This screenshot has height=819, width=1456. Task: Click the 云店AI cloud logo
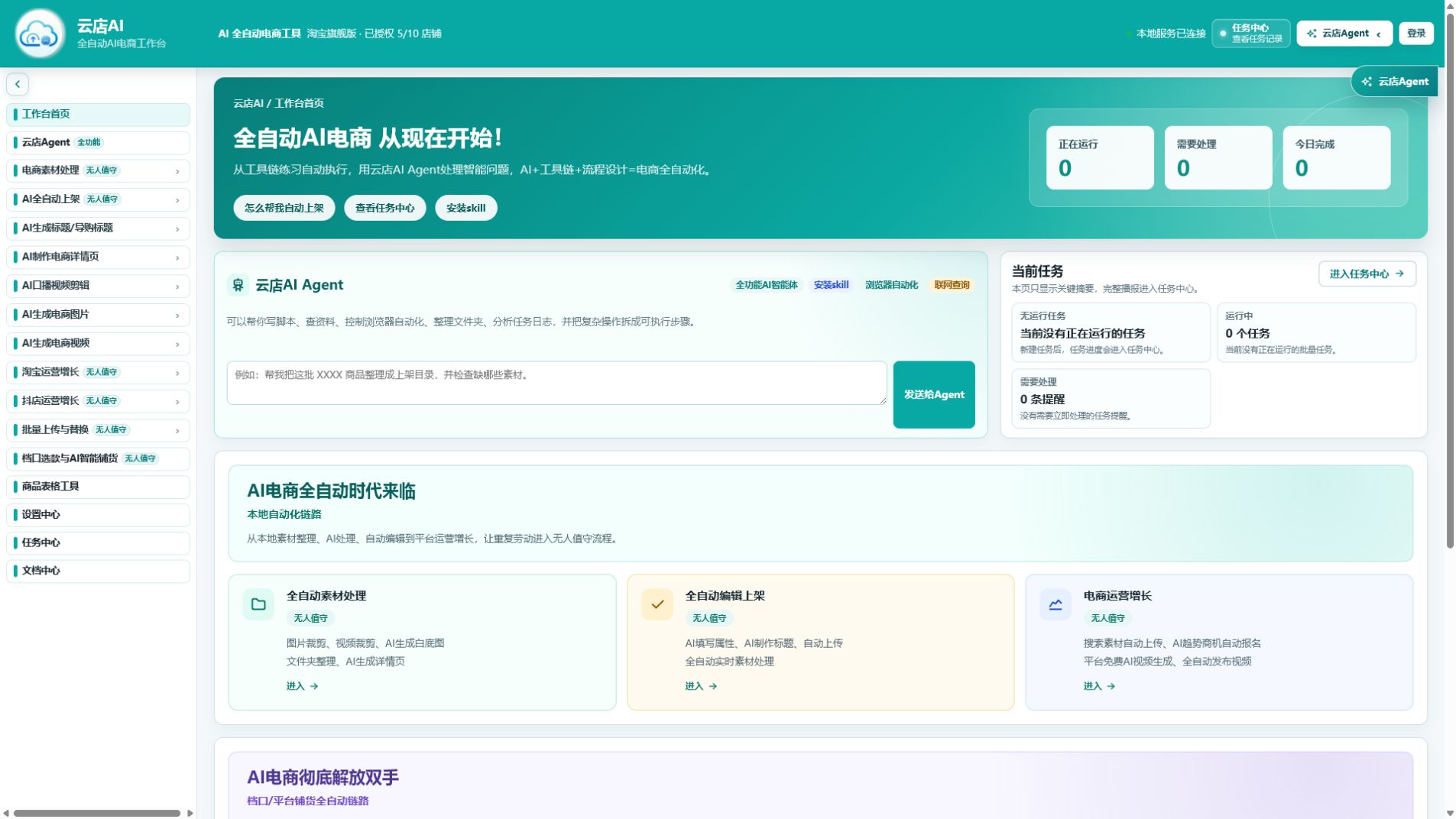click(40, 34)
